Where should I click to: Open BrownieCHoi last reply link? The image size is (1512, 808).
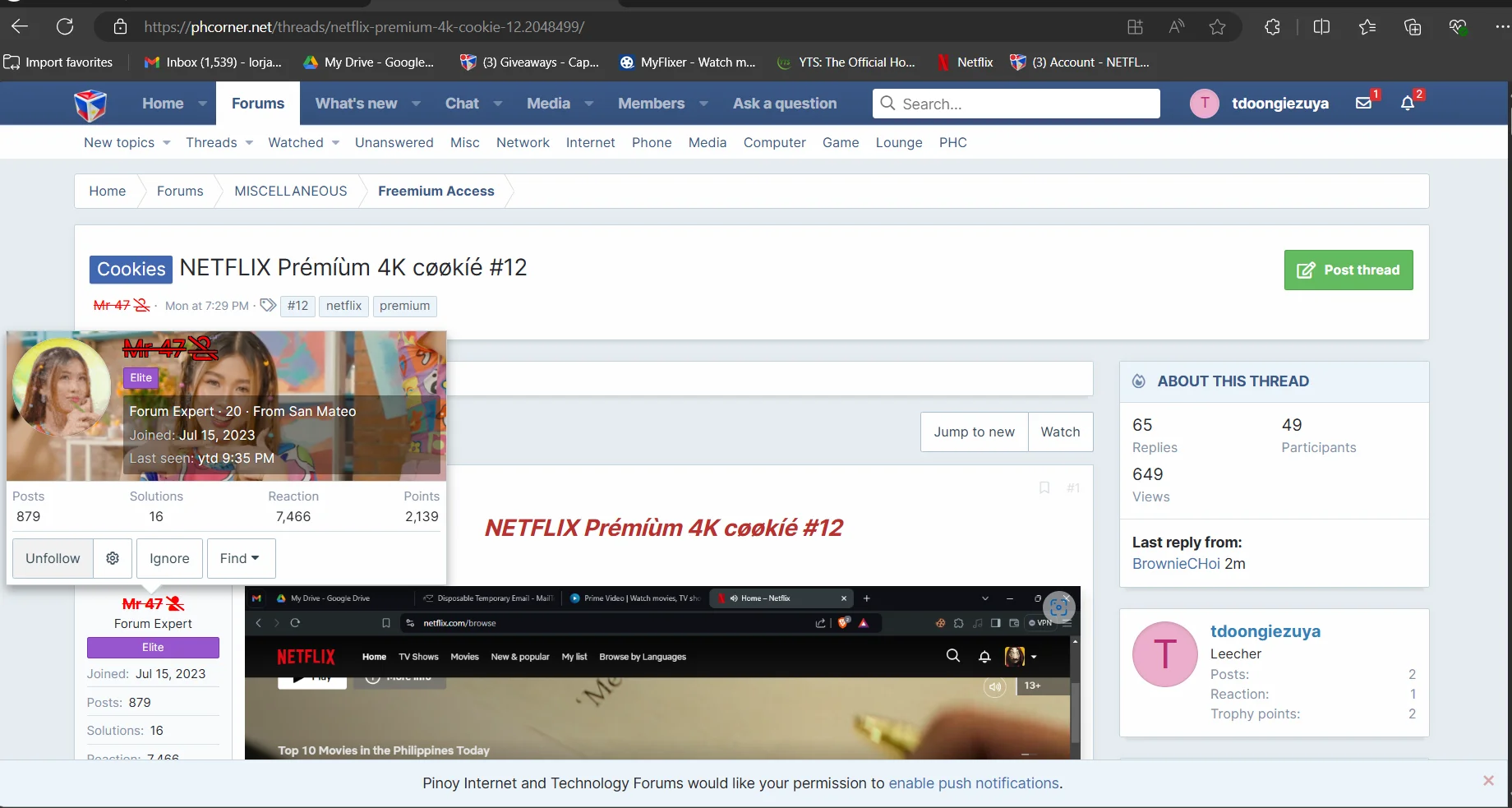[x=1176, y=564]
